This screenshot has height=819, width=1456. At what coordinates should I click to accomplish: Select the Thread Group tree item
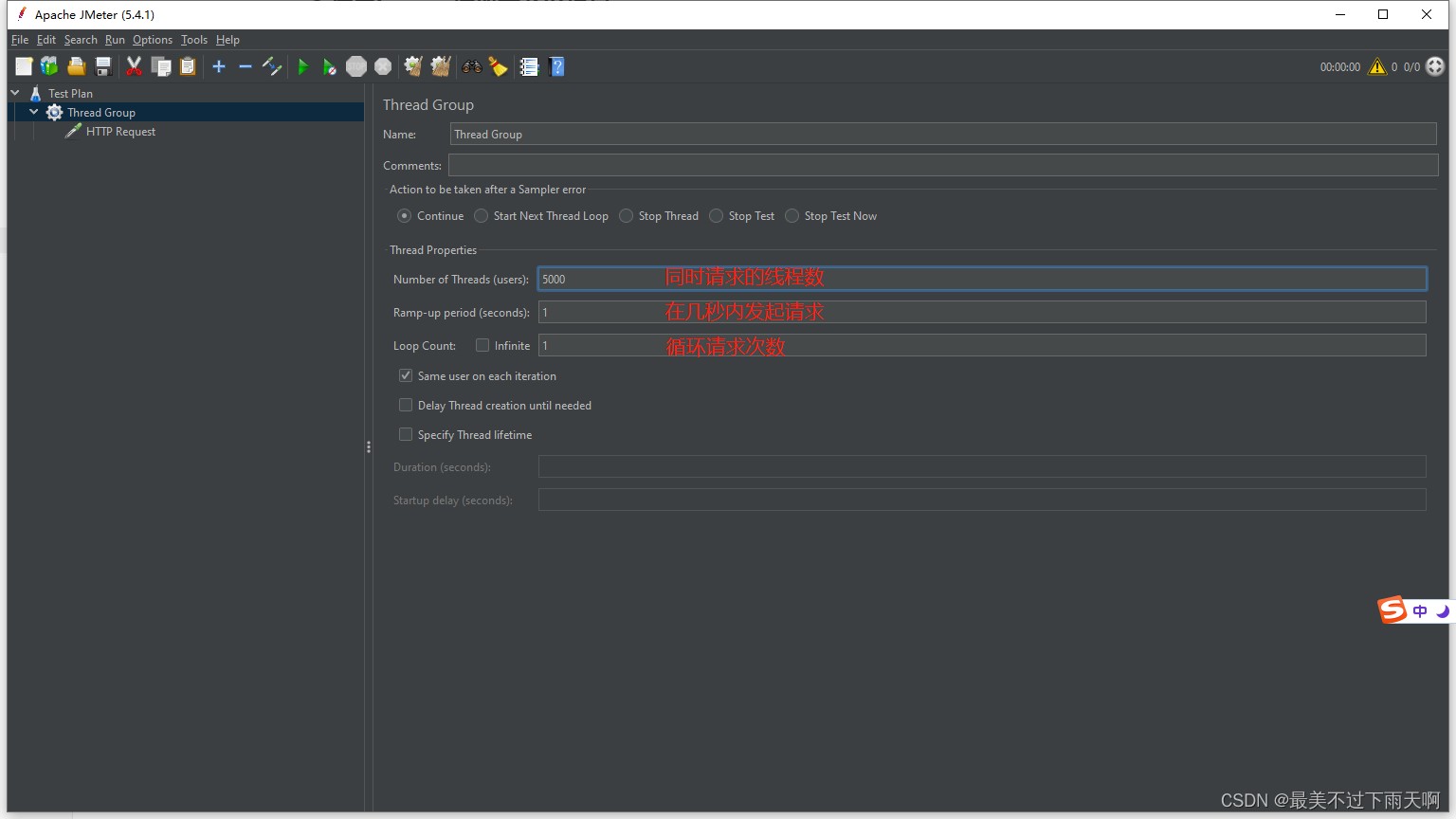[101, 113]
